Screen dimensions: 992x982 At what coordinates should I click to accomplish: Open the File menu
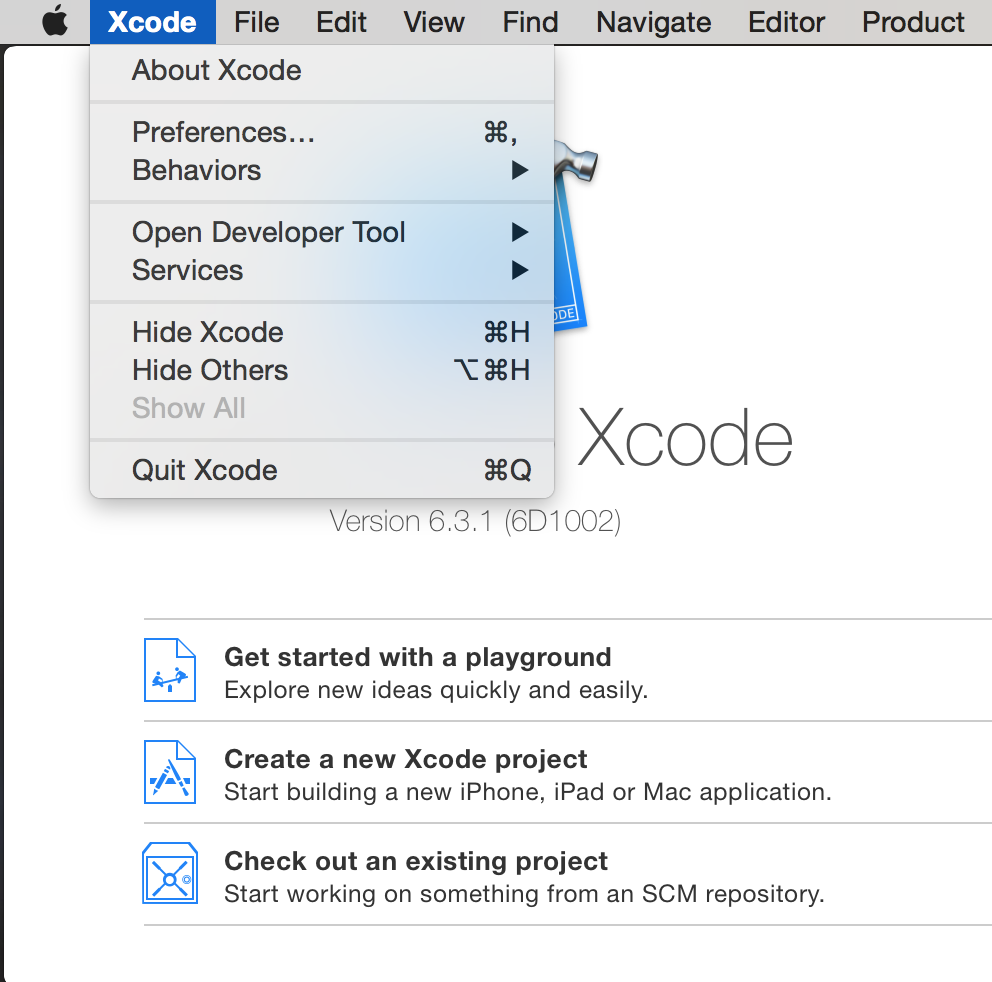tap(257, 22)
